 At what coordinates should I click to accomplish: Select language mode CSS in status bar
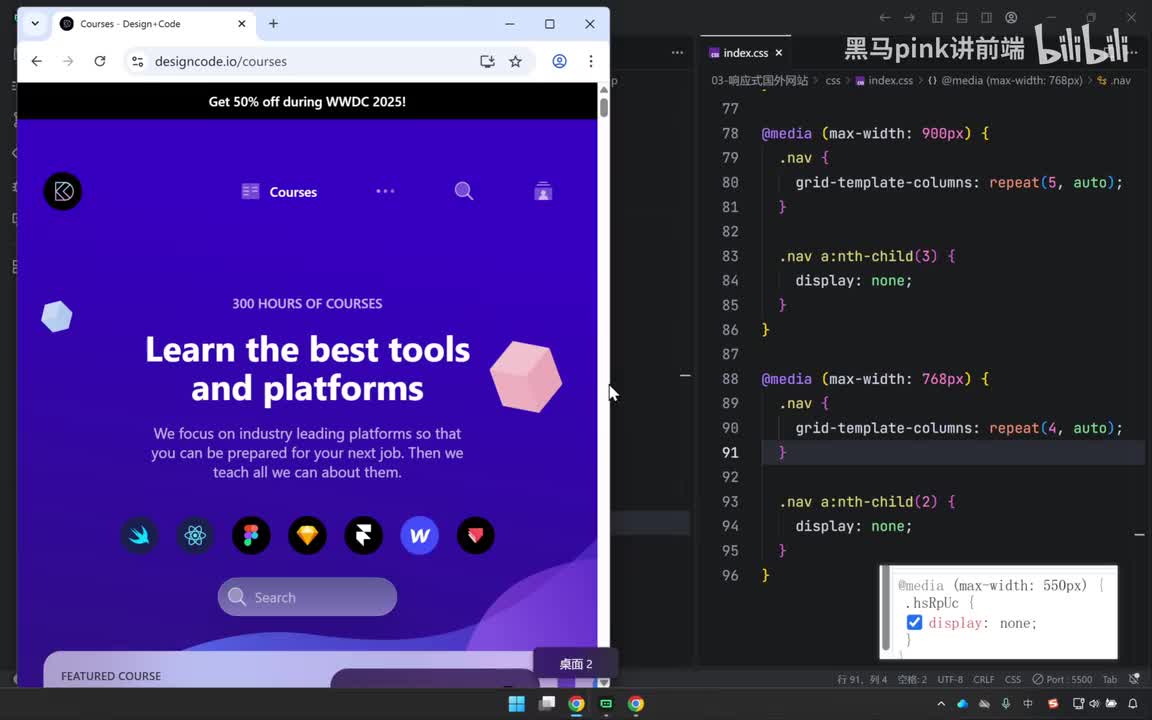click(x=1012, y=679)
